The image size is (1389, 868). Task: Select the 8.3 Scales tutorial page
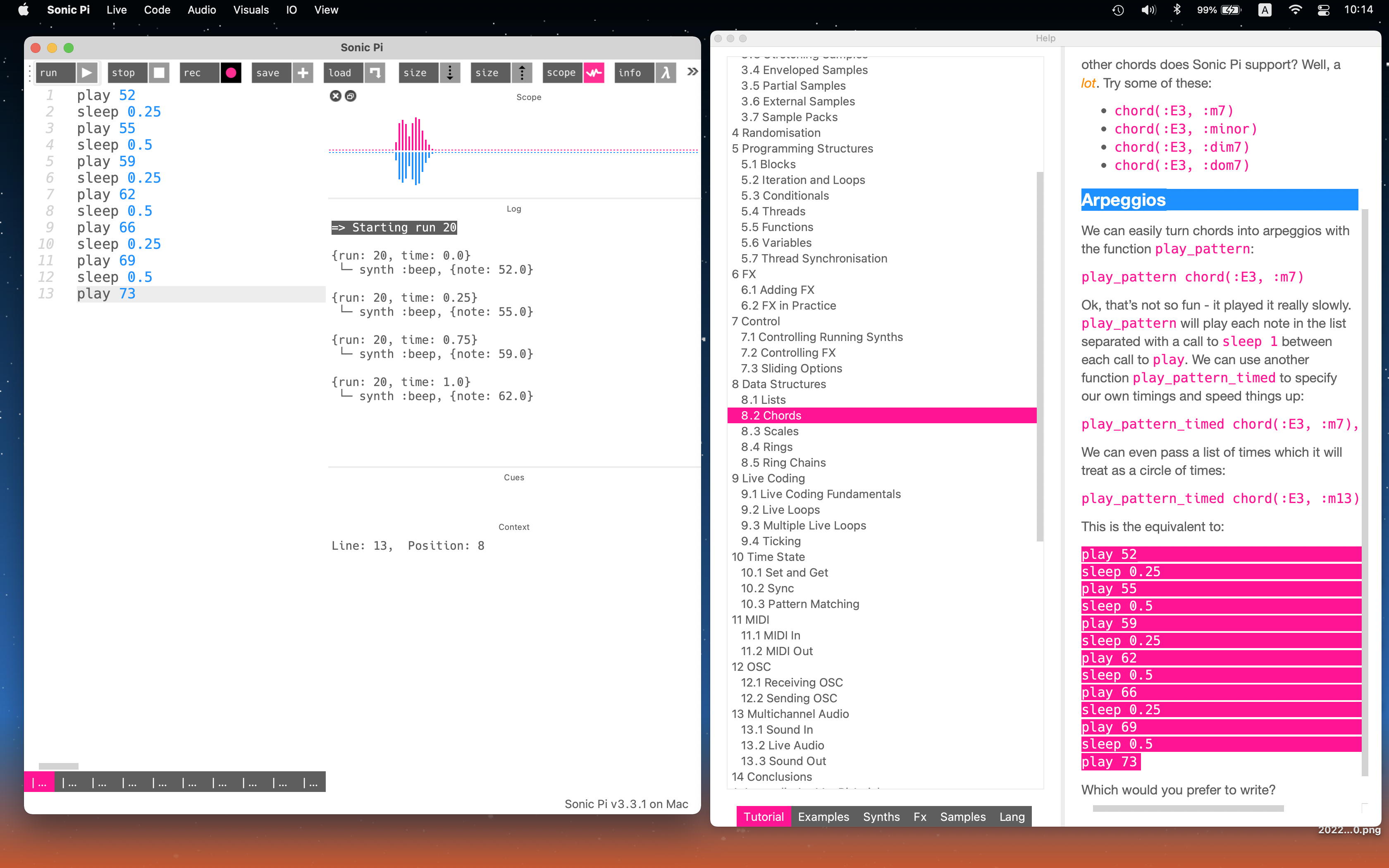pyautogui.click(x=769, y=431)
